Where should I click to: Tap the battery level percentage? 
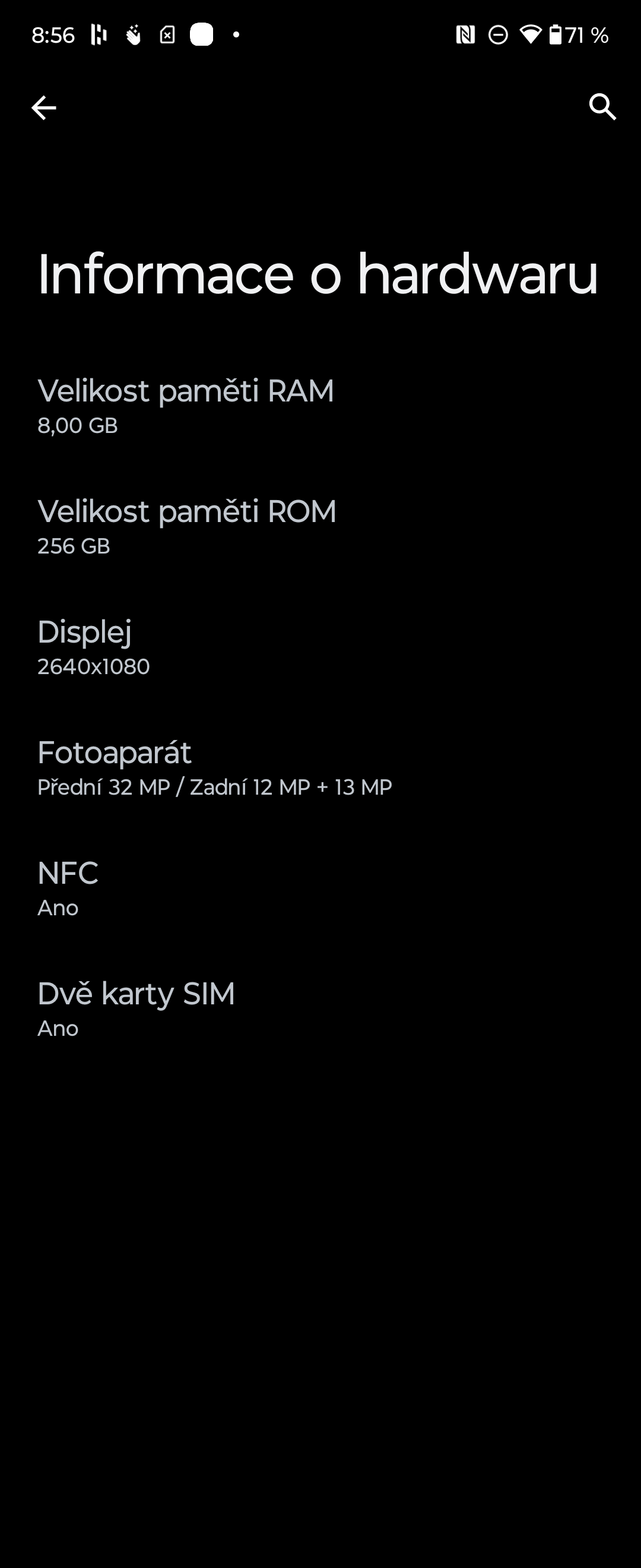tap(588, 34)
